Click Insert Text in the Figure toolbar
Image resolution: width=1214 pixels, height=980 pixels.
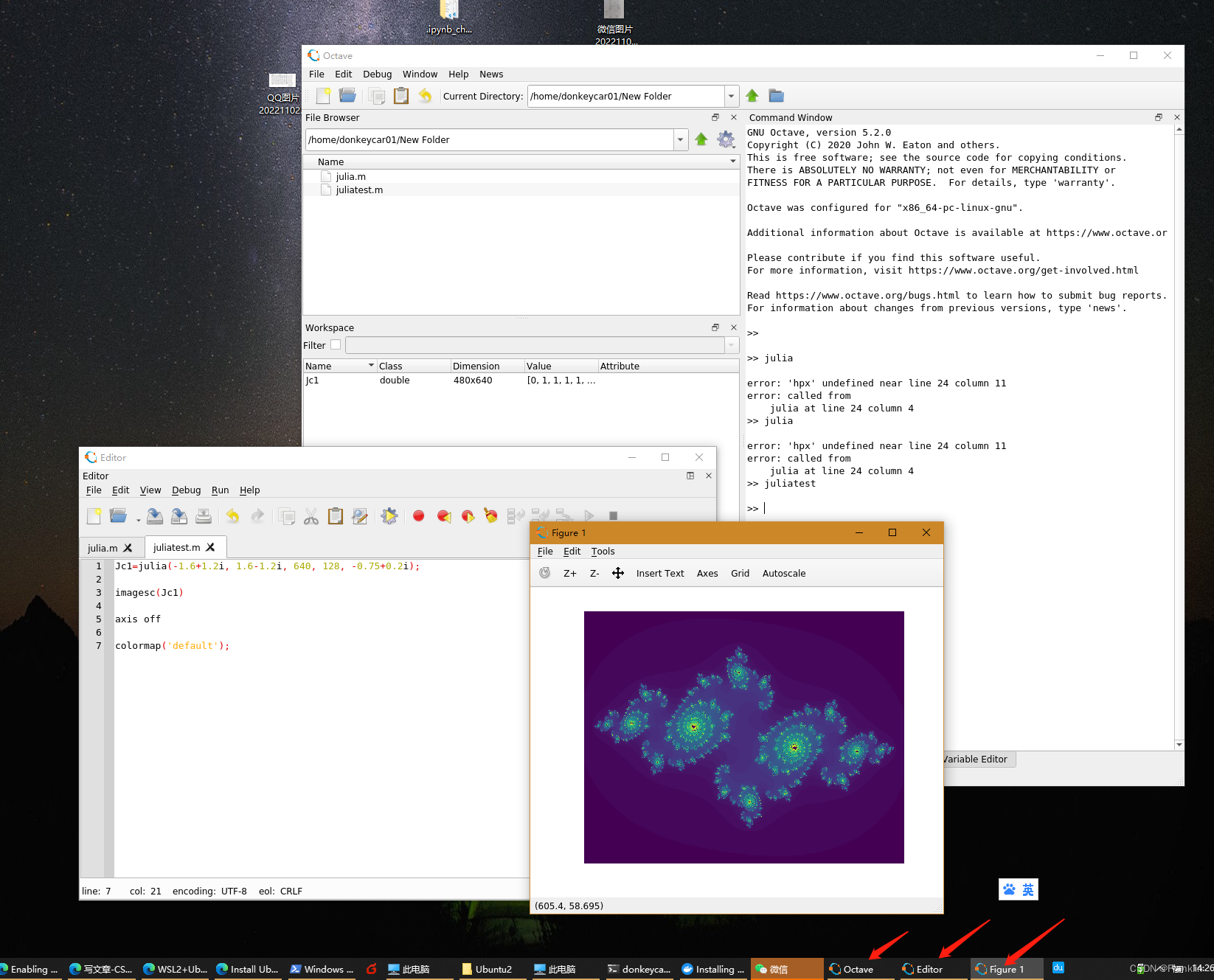(659, 573)
